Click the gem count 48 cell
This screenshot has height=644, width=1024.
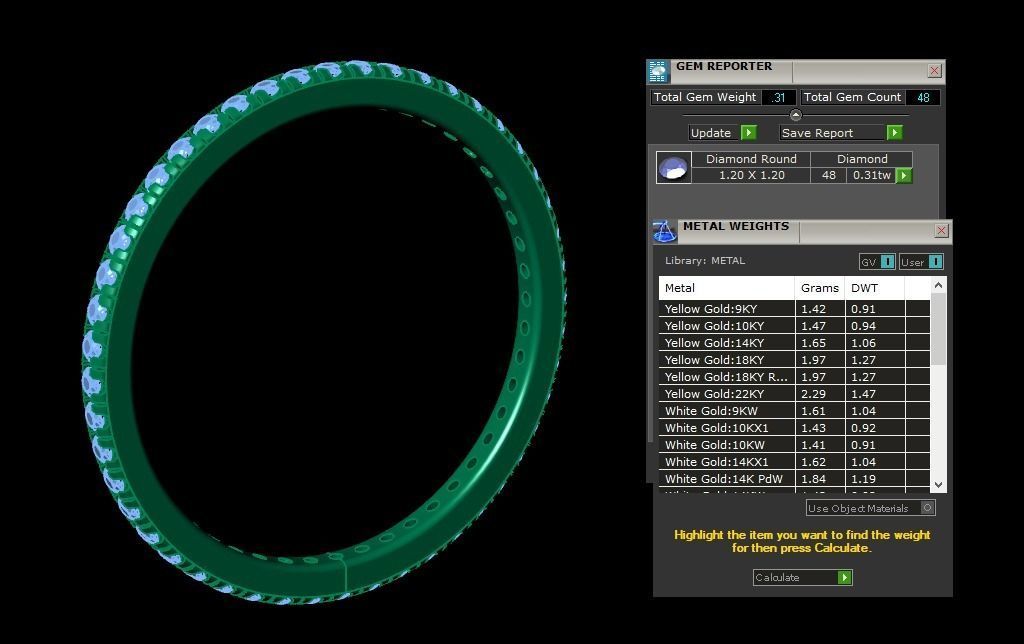point(828,175)
